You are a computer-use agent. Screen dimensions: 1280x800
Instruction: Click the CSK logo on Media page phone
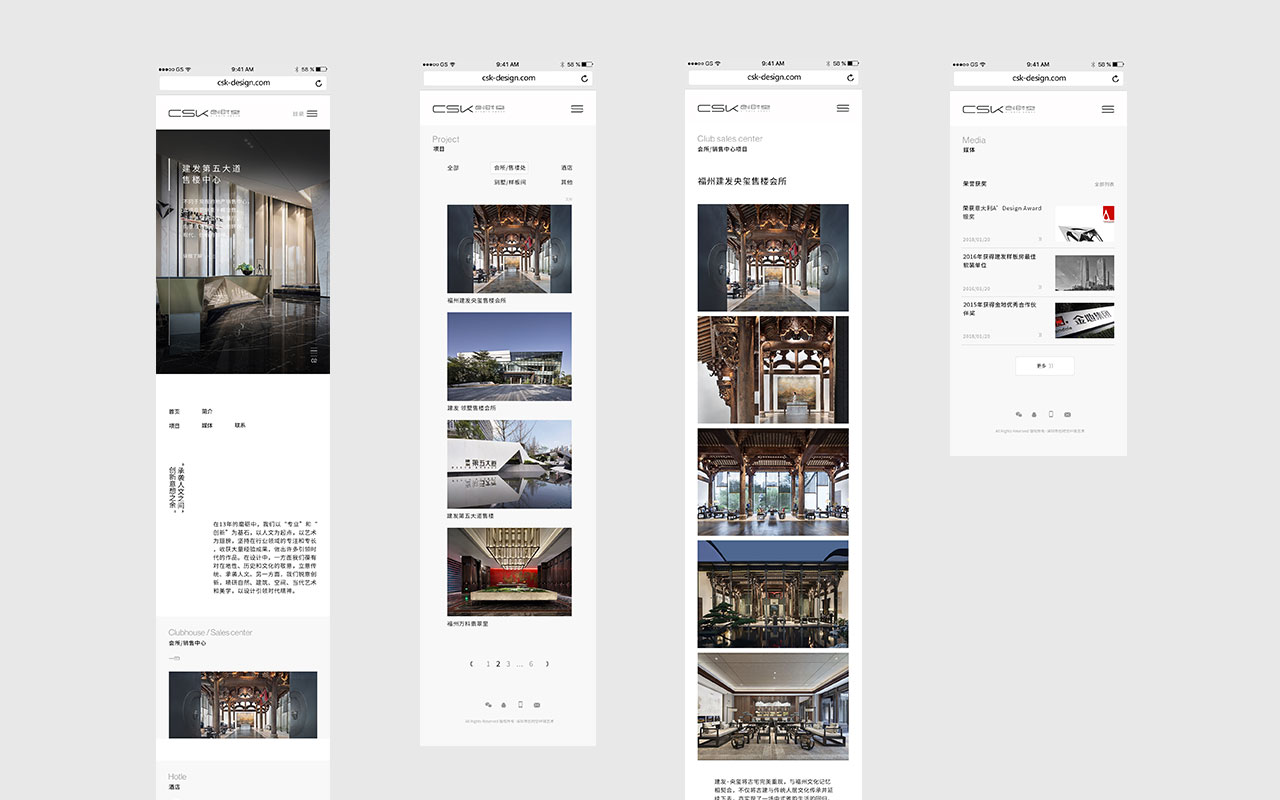998,109
